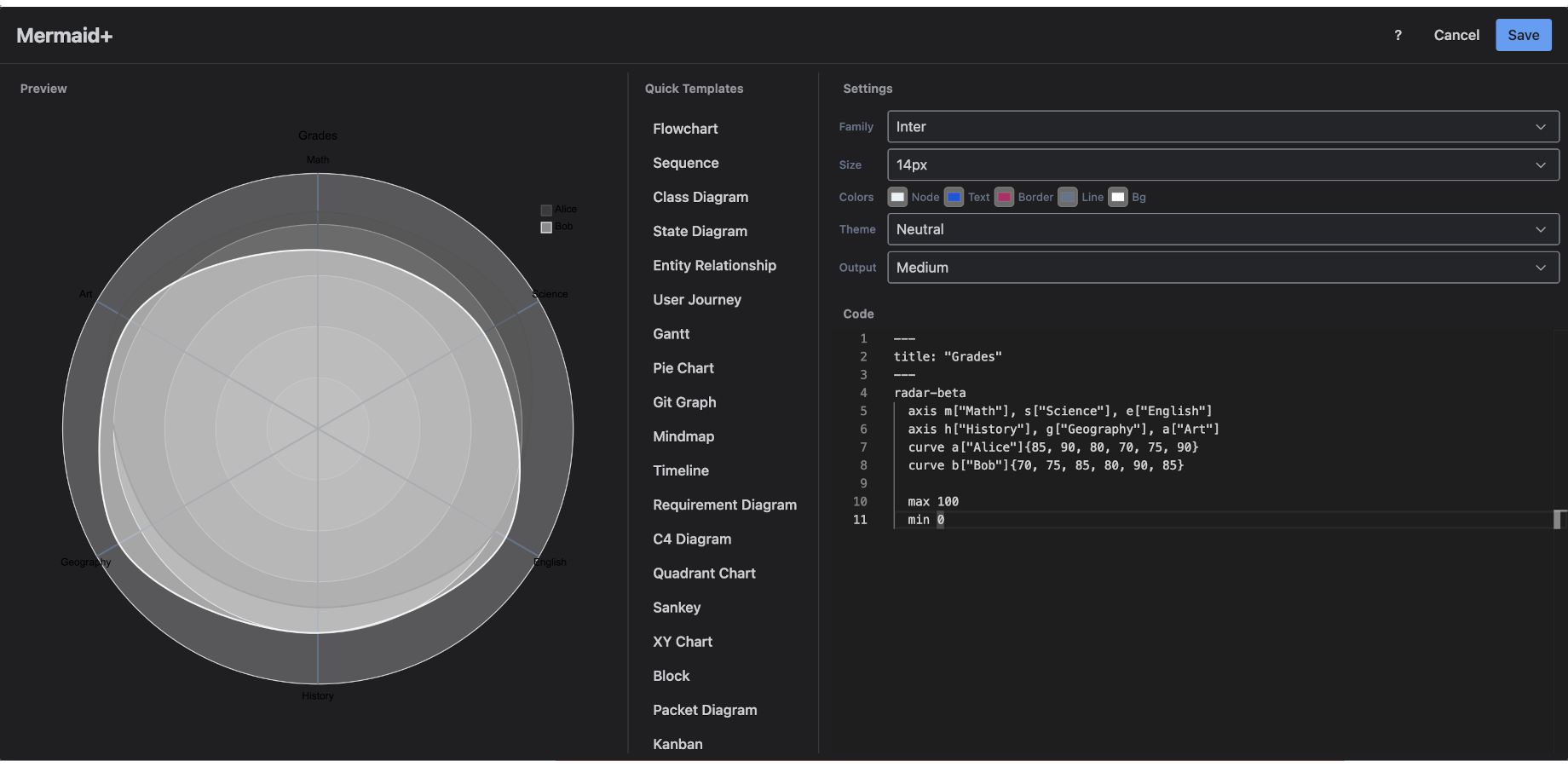
Task: Select the Flowchart template
Action: point(685,129)
